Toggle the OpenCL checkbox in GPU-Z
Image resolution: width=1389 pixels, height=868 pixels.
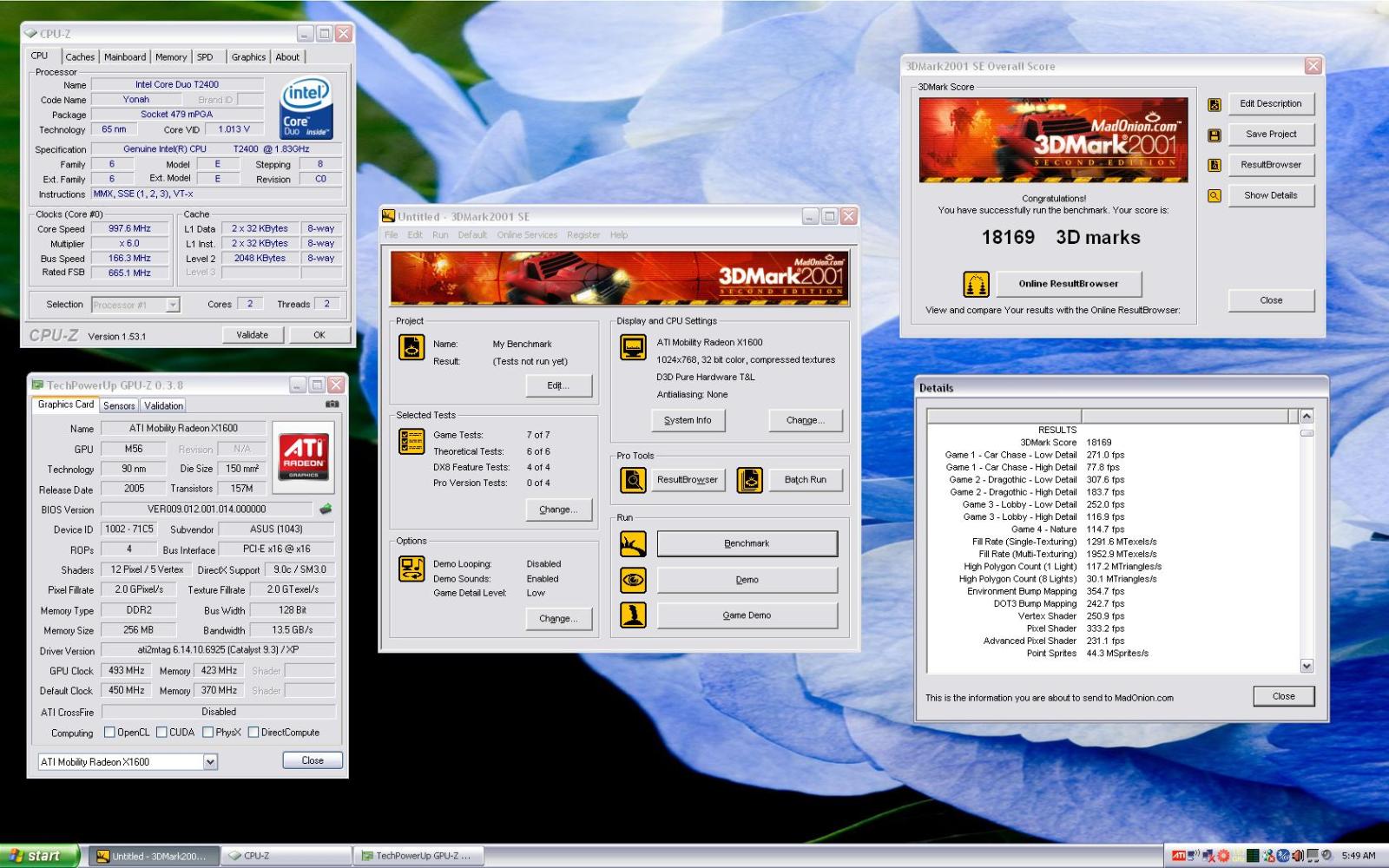pyautogui.click(x=109, y=732)
